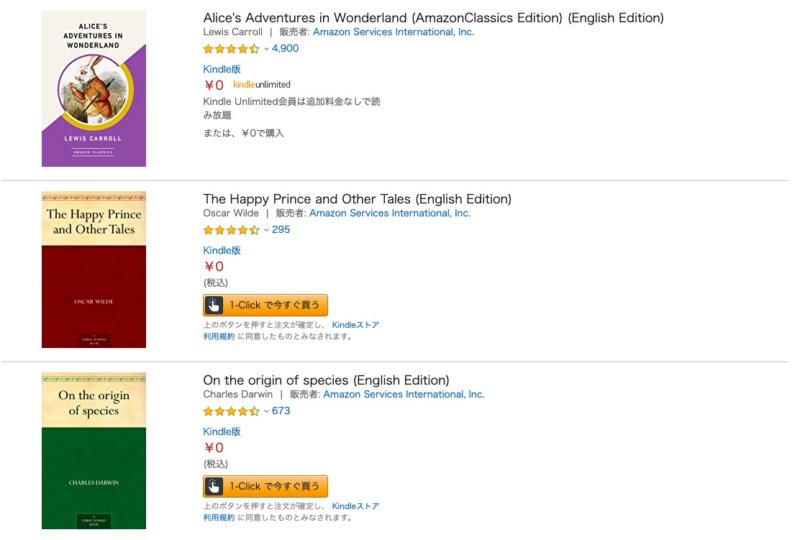Image resolution: width=800 pixels, height=540 pixels.
Task: Open The Happy Prince book cover thumbnail
Action: coord(93,269)
